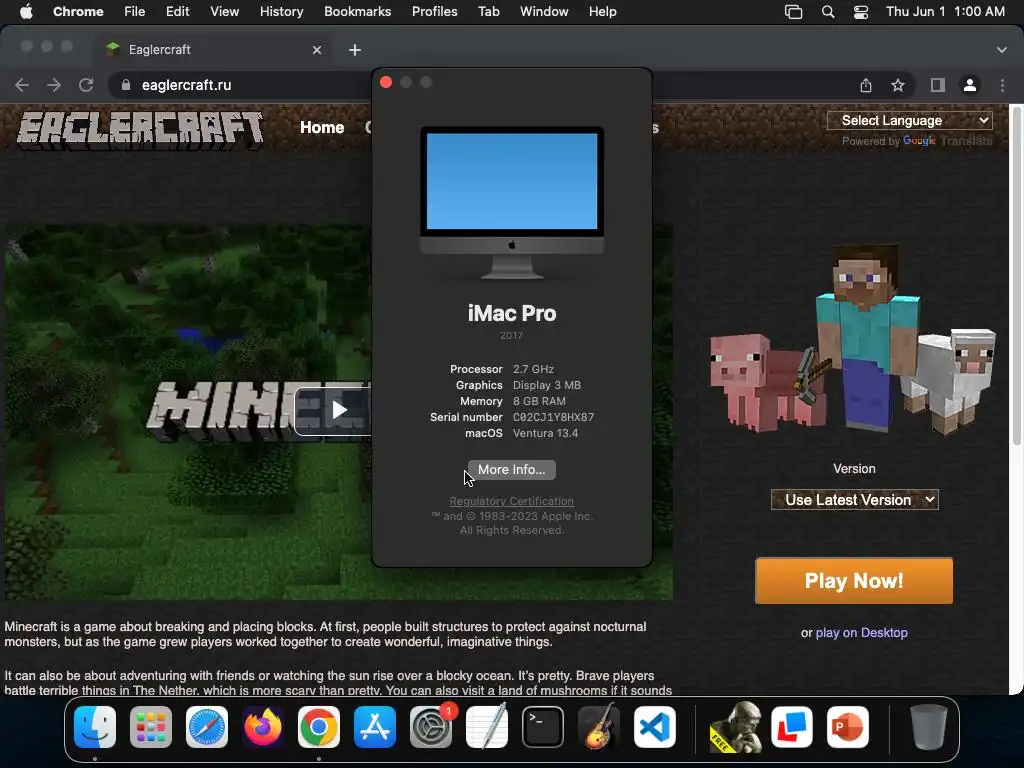
Task: Play the Minecraft trailer video
Action: (x=338, y=410)
